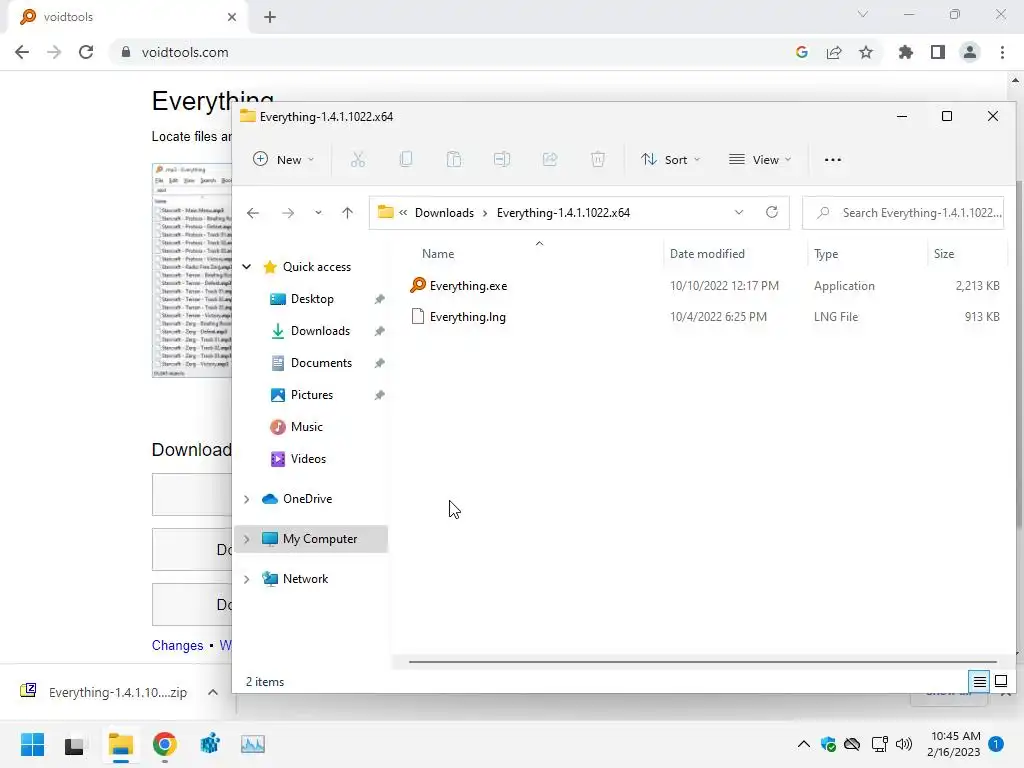
Task: Open Changes link on voidtools page
Action: click(178, 645)
